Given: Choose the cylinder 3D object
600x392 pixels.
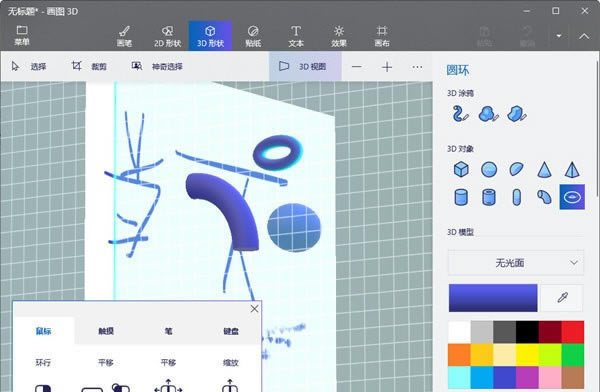Looking at the screenshot, I should tap(461, 197).
